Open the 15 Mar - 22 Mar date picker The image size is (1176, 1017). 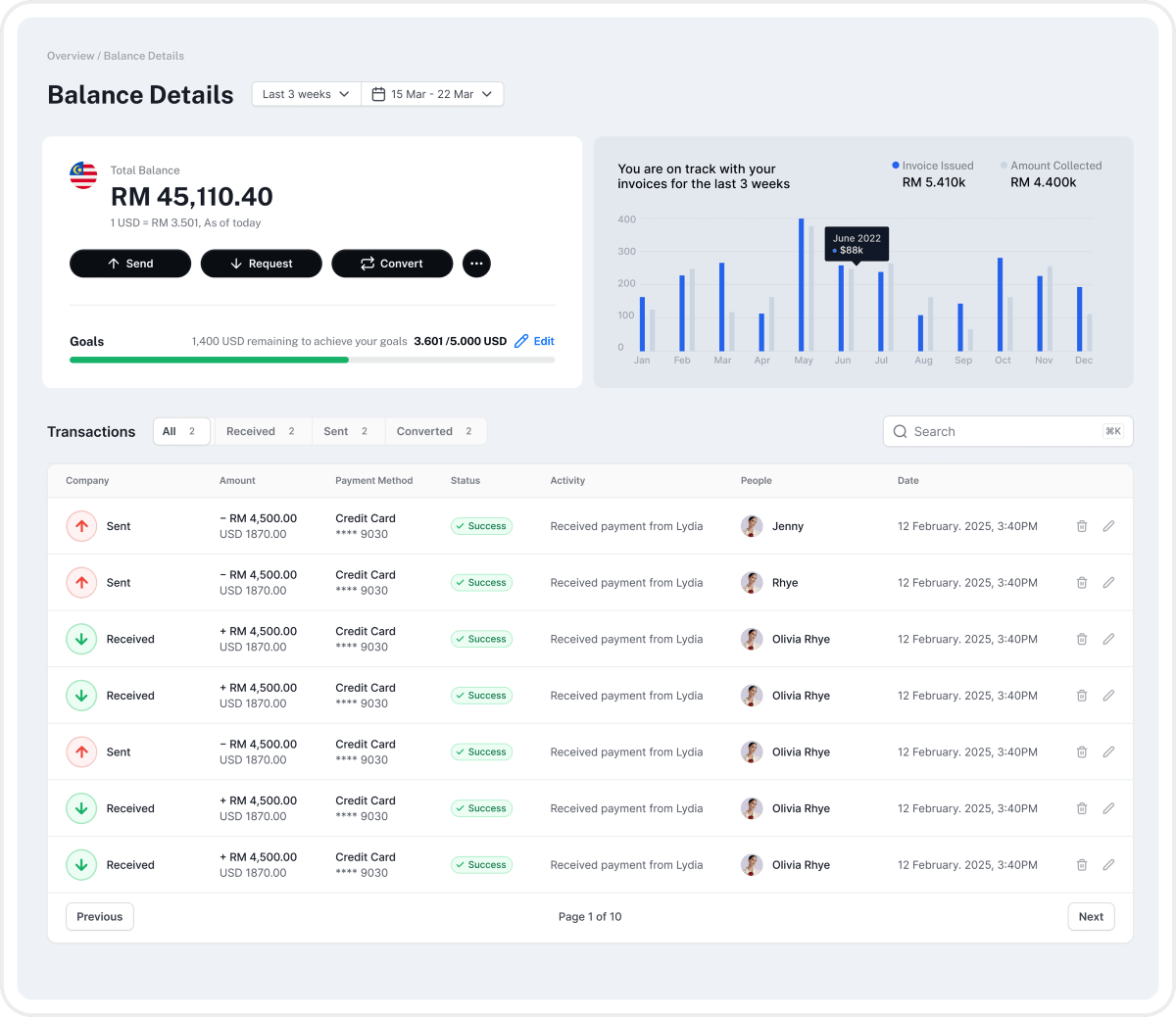coord(432,94)
